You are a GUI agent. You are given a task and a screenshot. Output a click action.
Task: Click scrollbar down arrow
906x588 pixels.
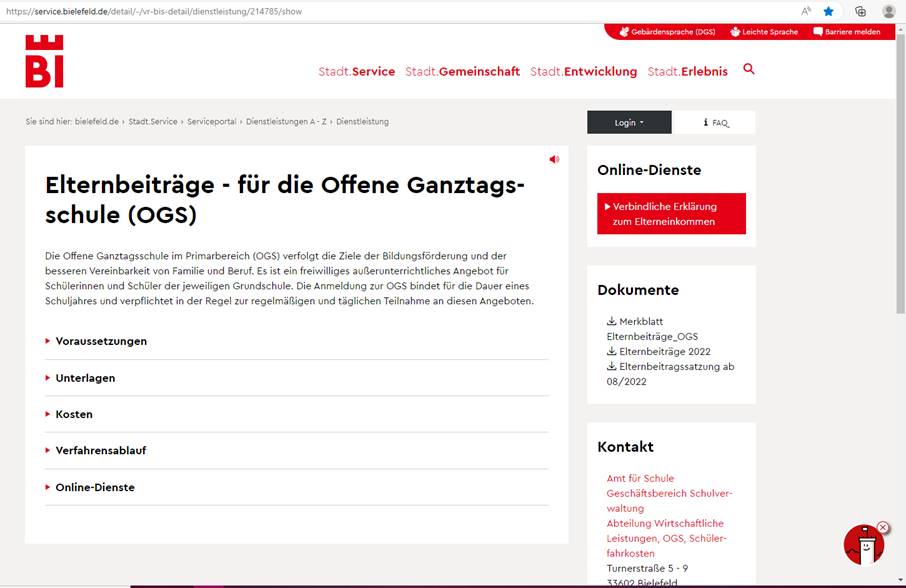[x=900, y=580]
